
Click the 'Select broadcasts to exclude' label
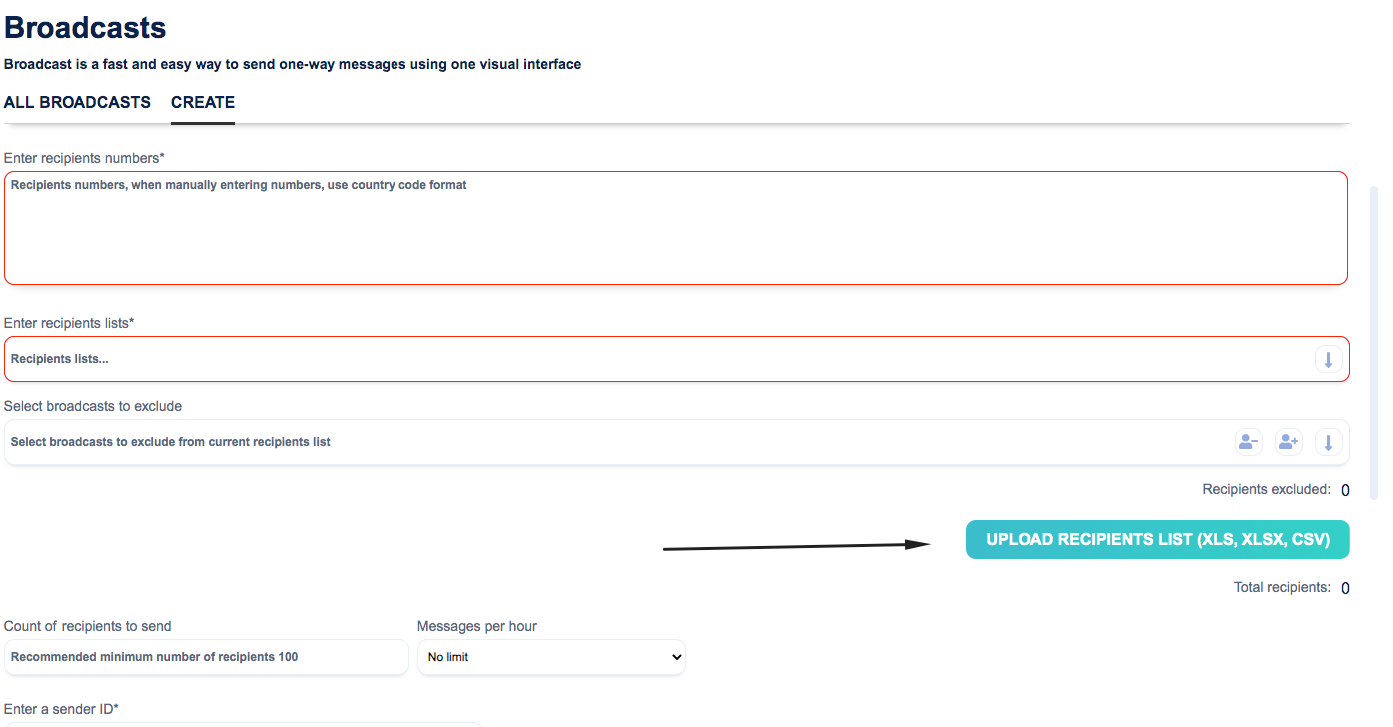pos(93,406)
